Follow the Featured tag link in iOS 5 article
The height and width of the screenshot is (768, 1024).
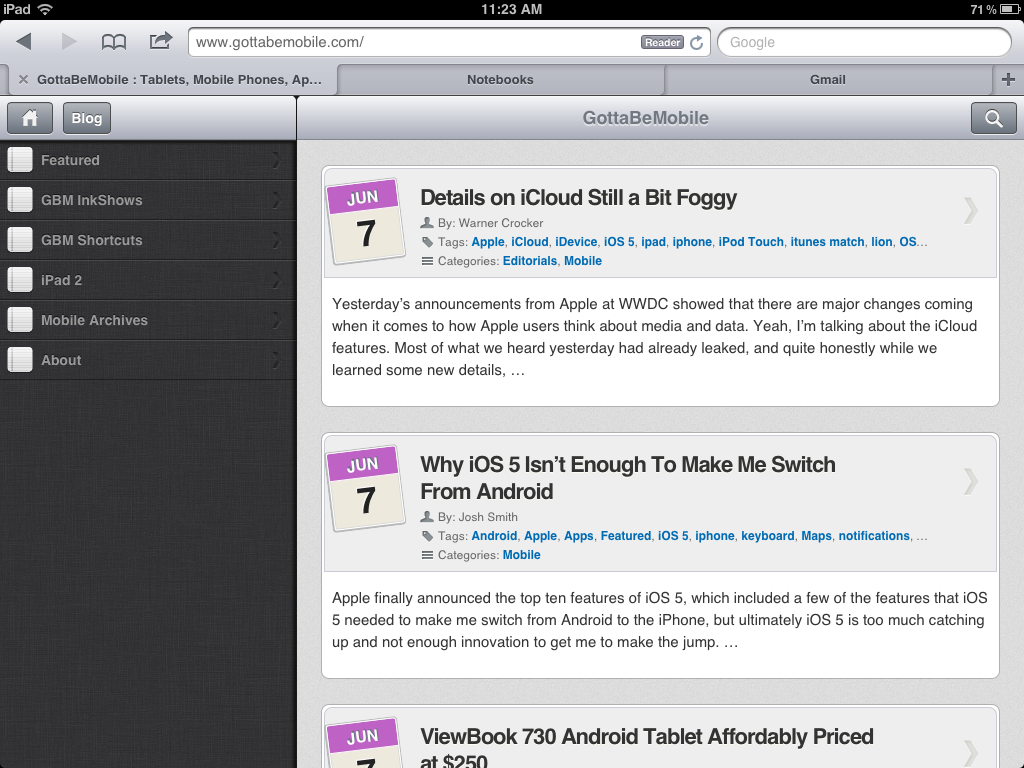click(626, 536)
